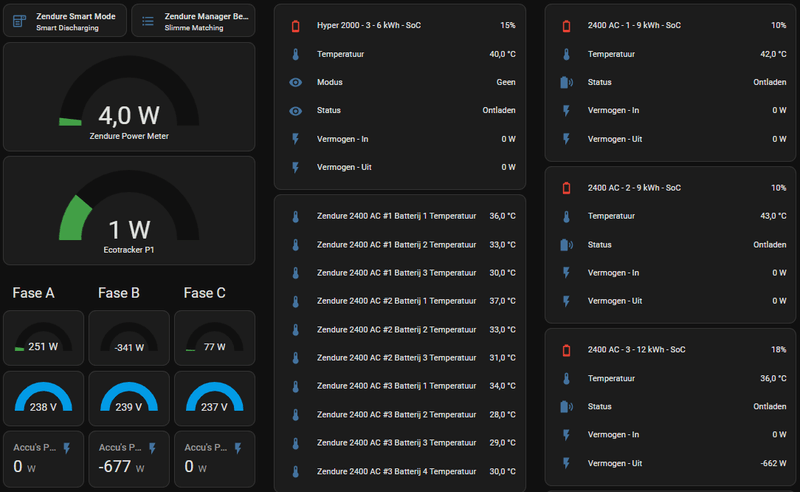Click the thermometer icon for 2400 AC - 3 Temperatuur

567,378
